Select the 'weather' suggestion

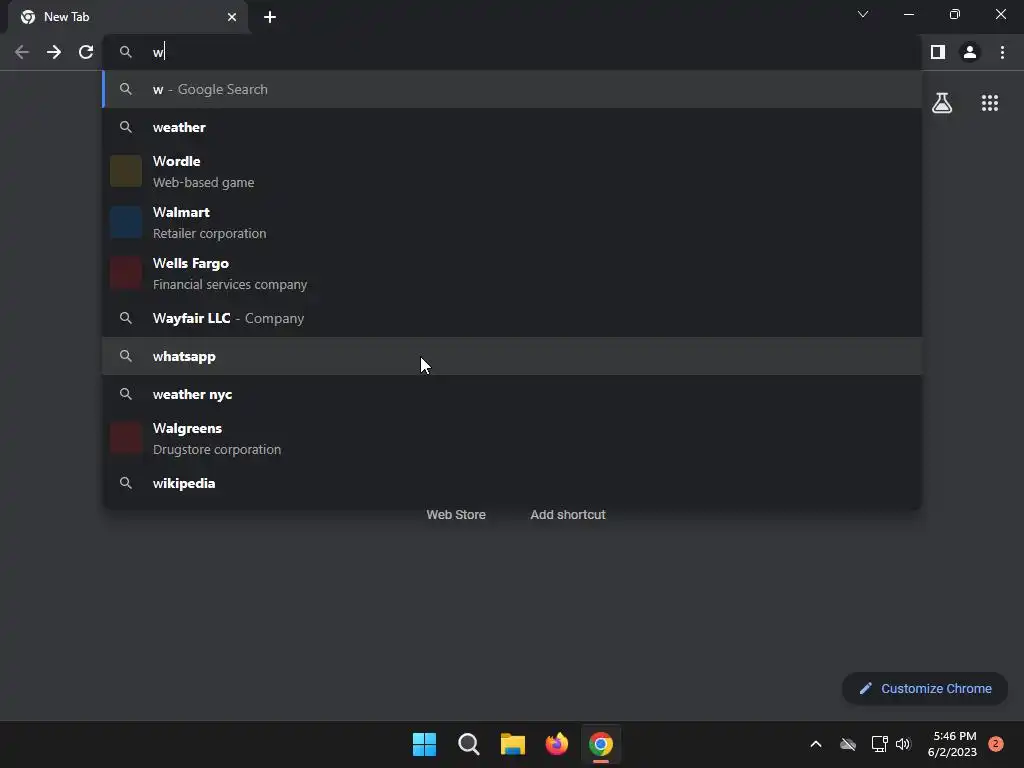(512, 127)
